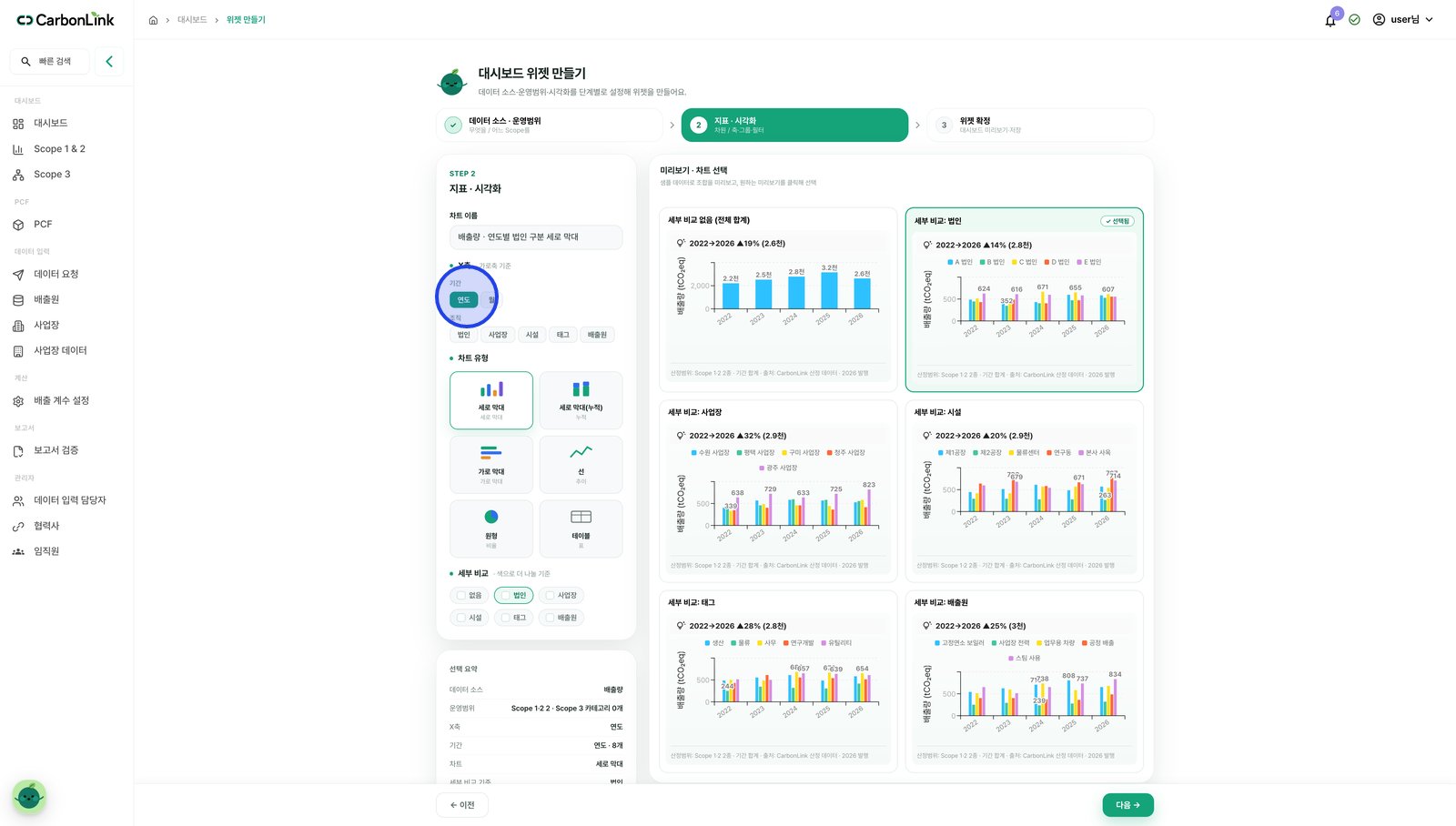Open the notification bell

1330,20
